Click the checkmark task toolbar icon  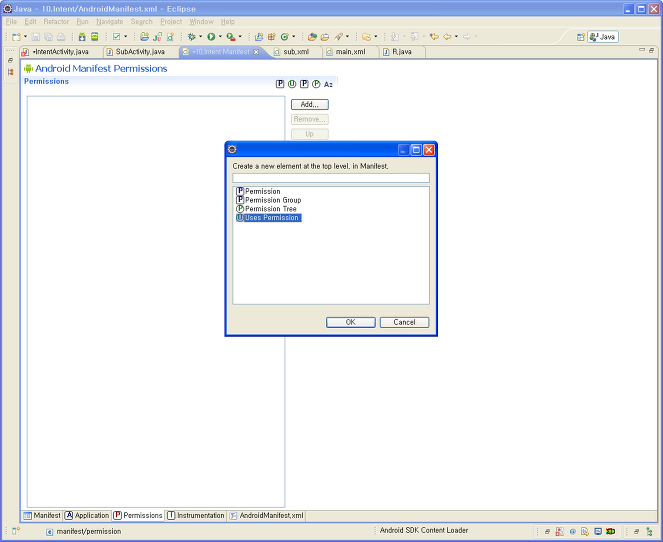pyautogui.click(x=117, y=37)
